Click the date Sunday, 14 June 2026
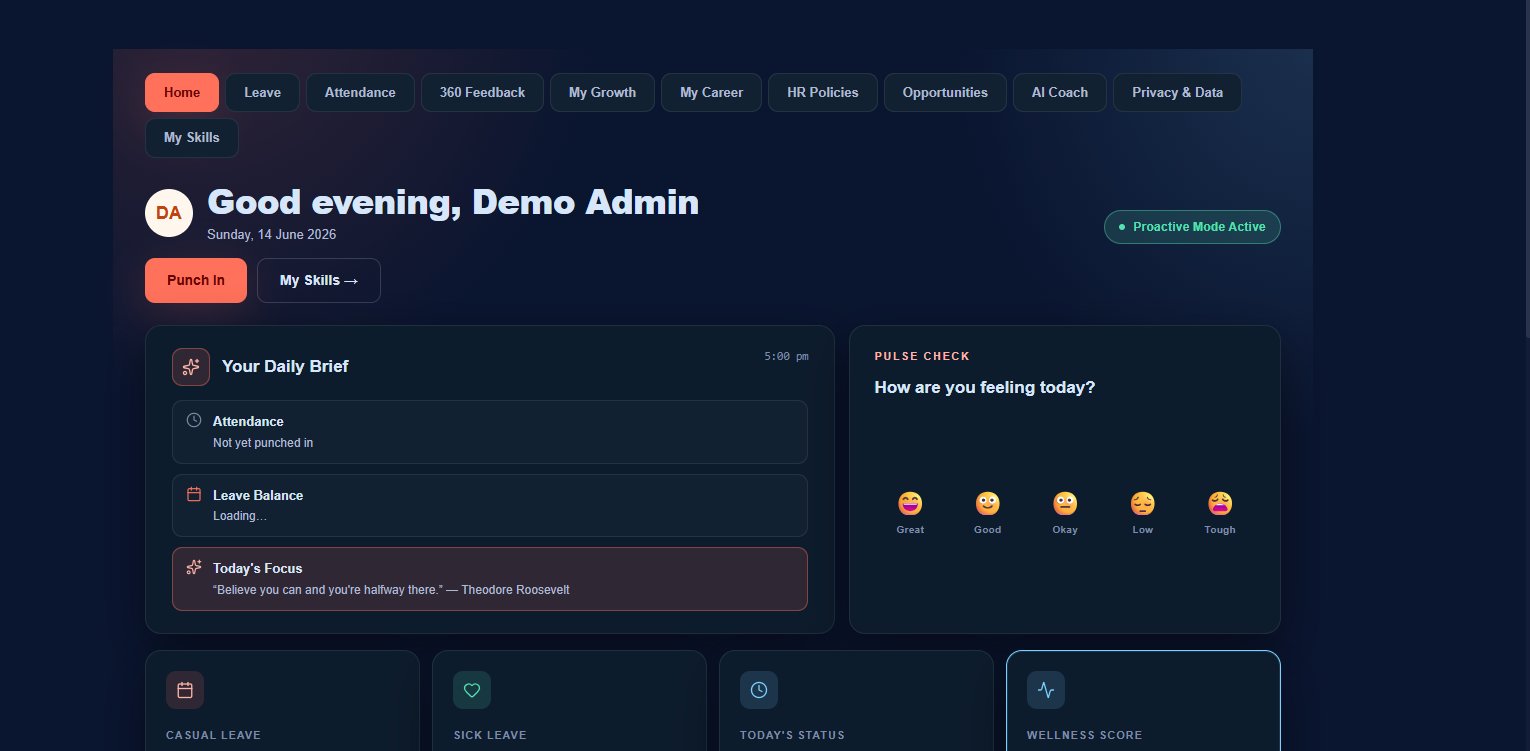 [272, 235]
